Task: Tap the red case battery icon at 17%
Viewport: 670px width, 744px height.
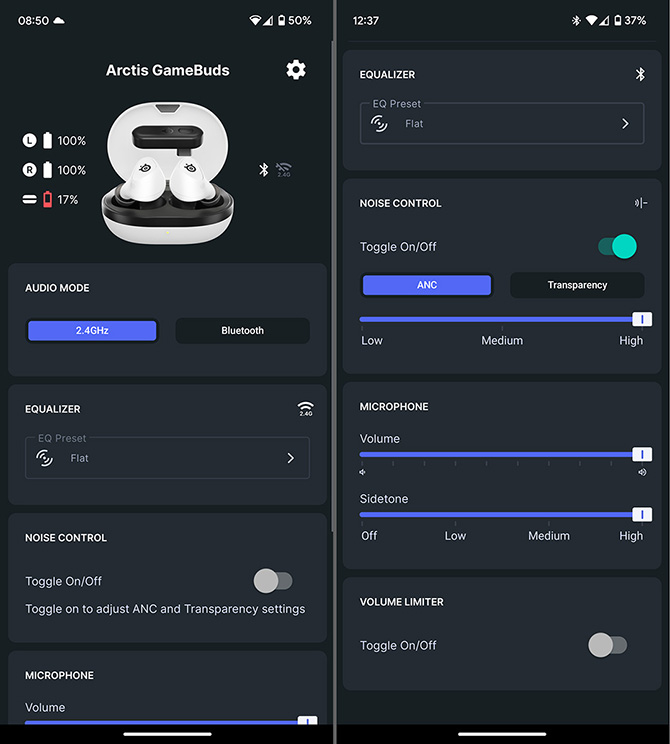Action: [x=47, y=199]
